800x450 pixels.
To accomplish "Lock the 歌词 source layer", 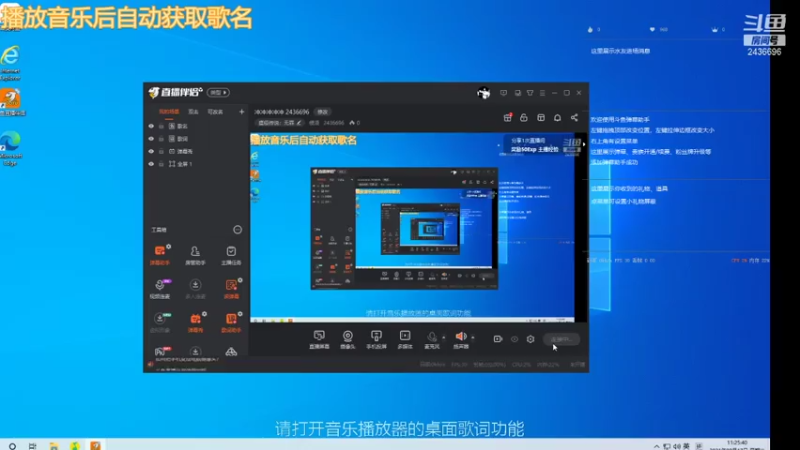I will point(161,139).
